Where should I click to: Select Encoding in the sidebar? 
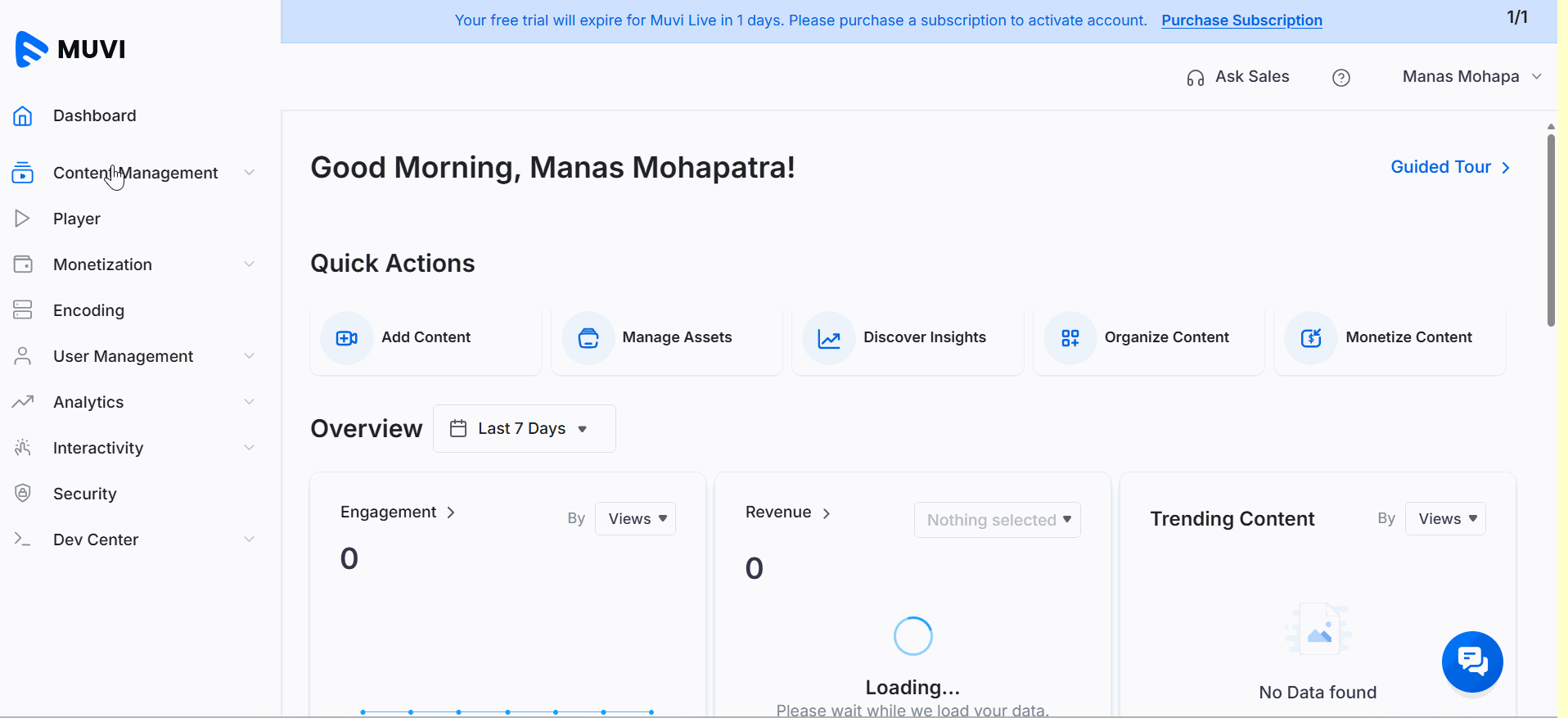pos(88,310)
